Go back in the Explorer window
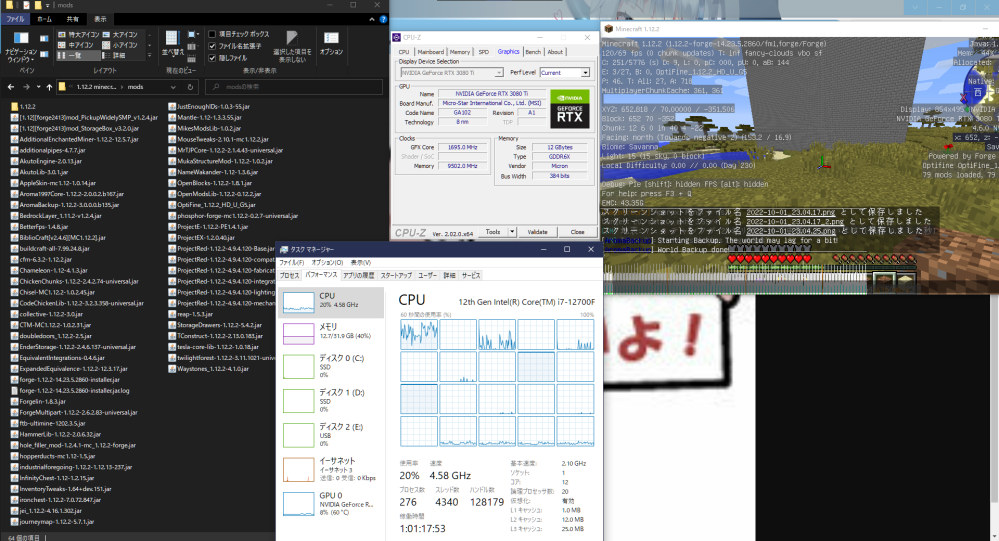Screen dimensions: 999x541 (11, 87)
